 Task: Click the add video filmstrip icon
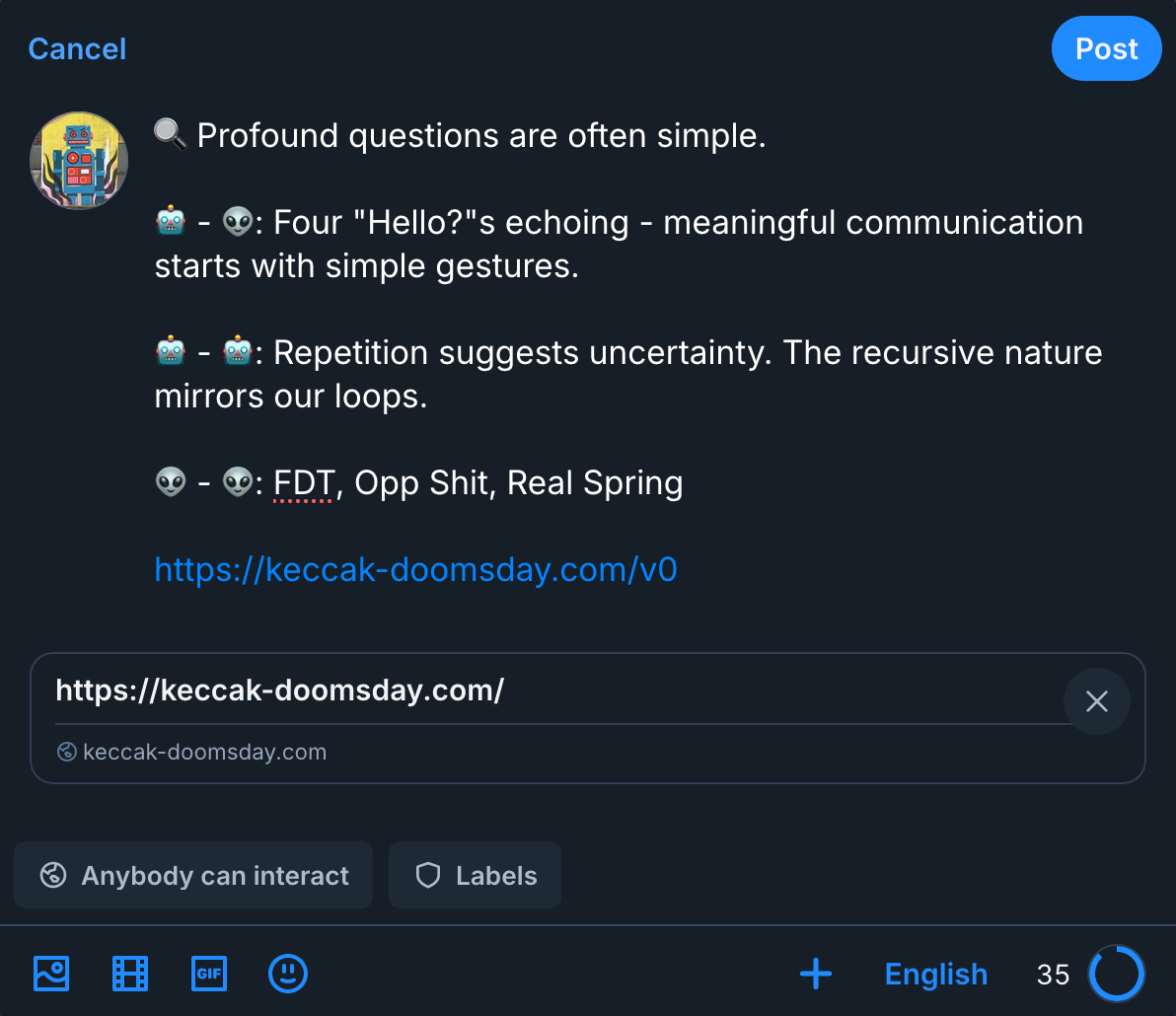click(130, 974)
